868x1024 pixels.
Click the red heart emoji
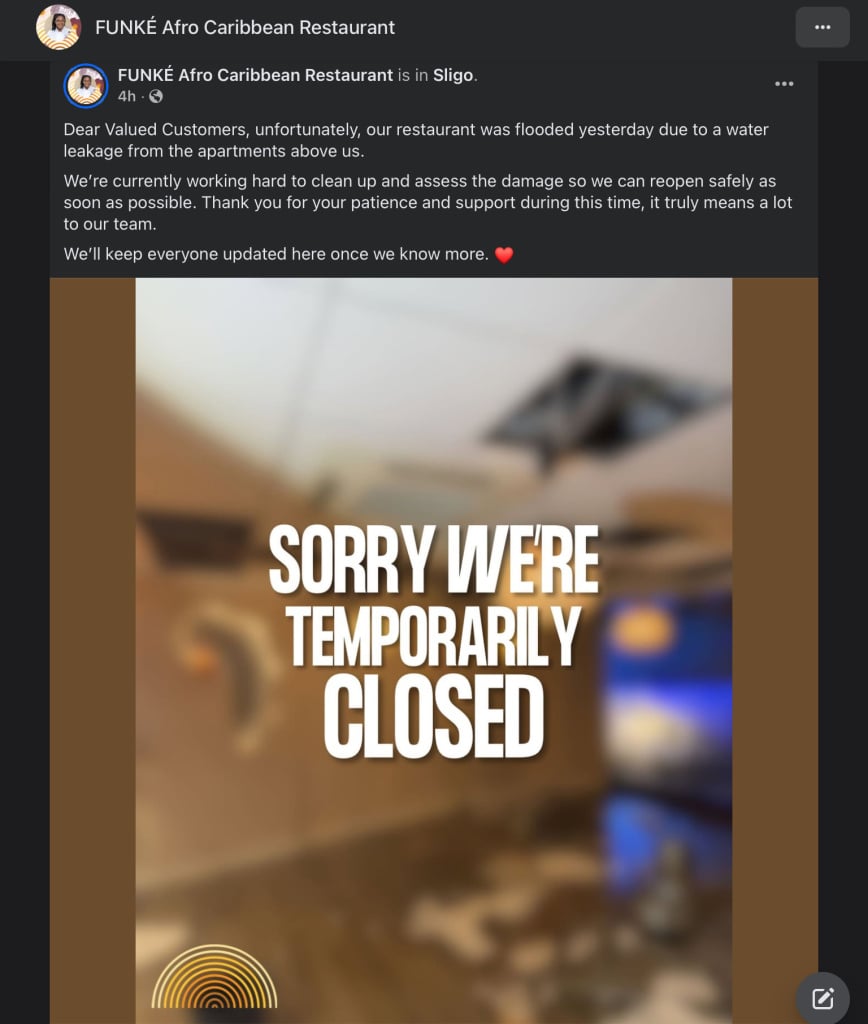pos(504,255)
